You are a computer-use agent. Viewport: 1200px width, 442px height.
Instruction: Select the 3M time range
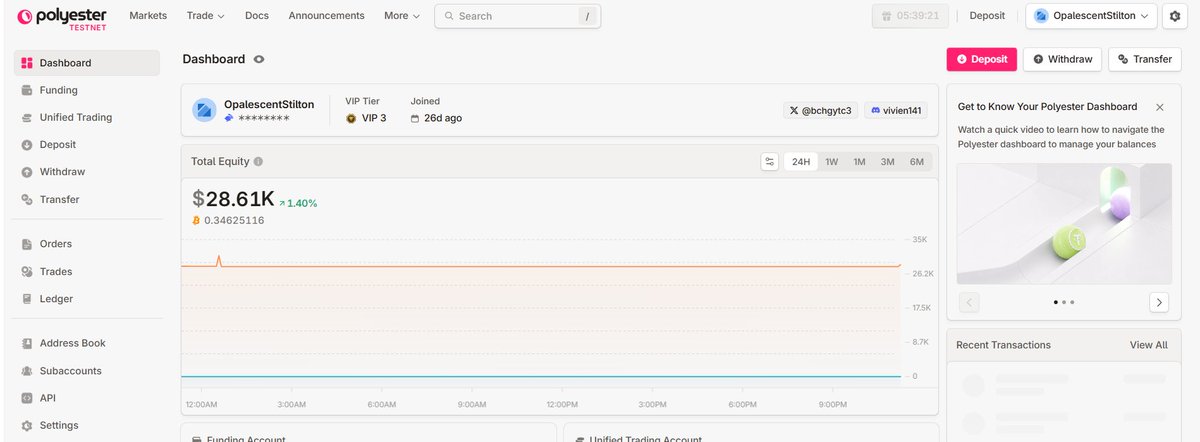tap(887, 161)
